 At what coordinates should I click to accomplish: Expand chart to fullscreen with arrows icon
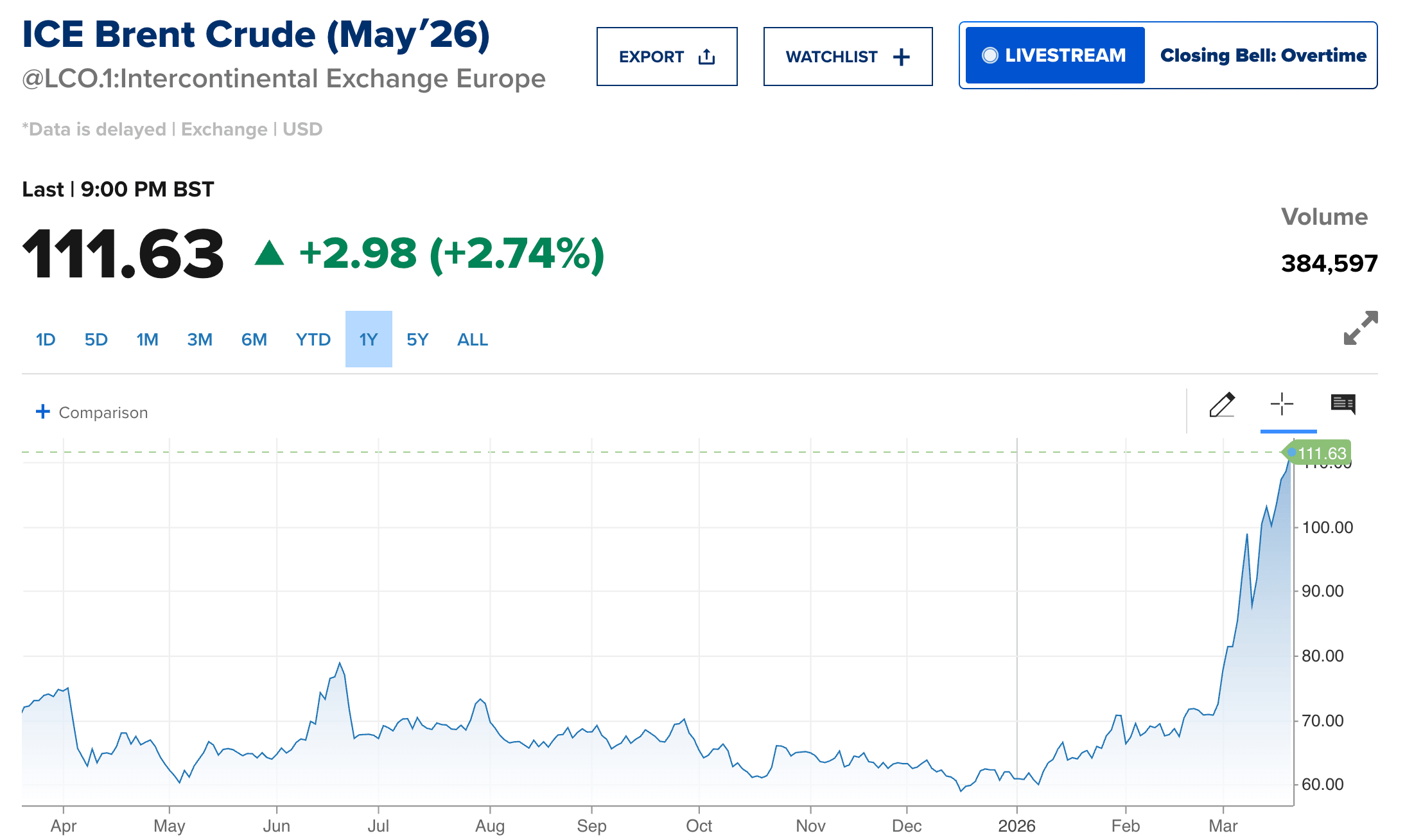pyautogui.click(x=1360, y=328)
